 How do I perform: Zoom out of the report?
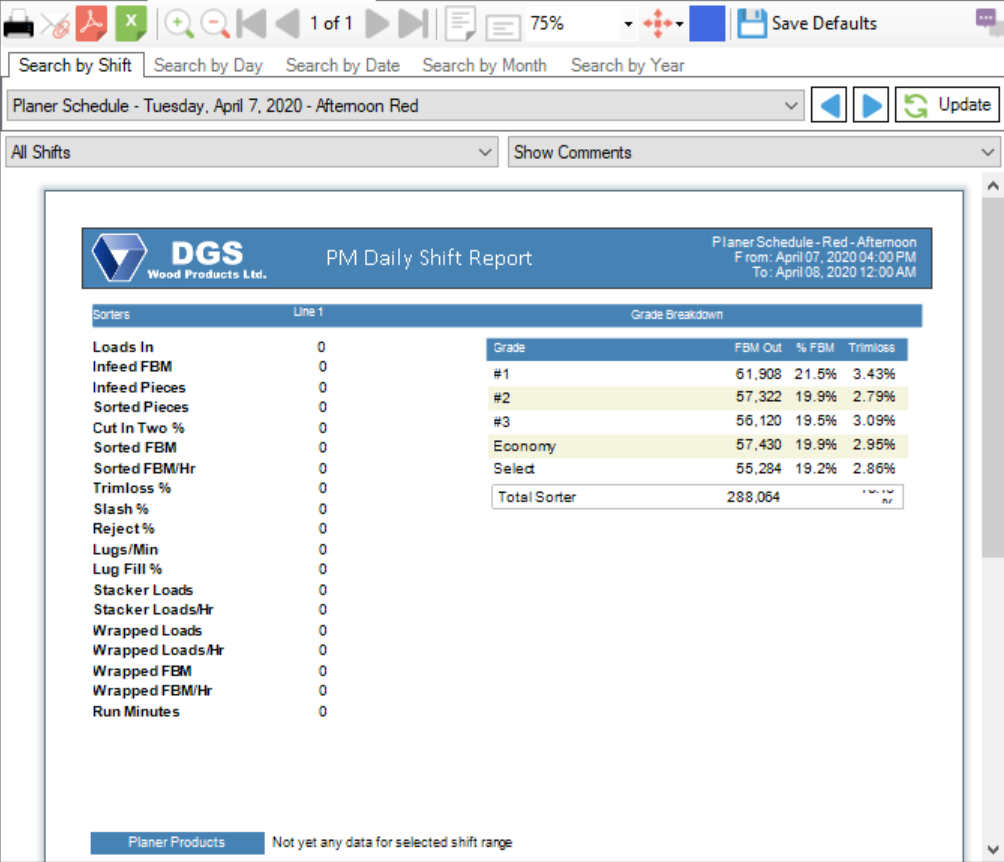(x=214, y=22)
